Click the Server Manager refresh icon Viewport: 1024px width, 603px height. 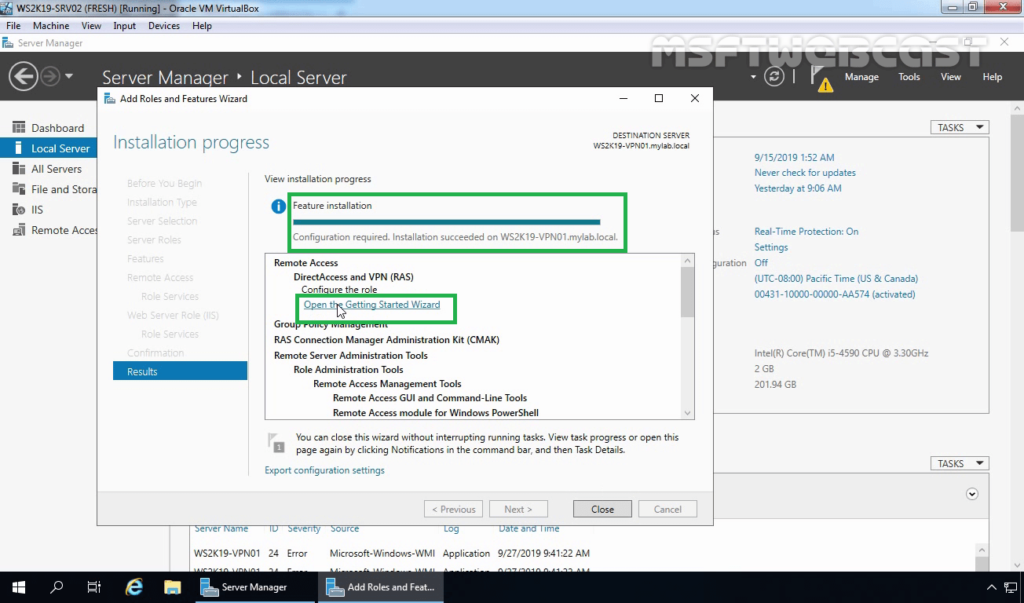pyautogui.click(x=774, y=76)
